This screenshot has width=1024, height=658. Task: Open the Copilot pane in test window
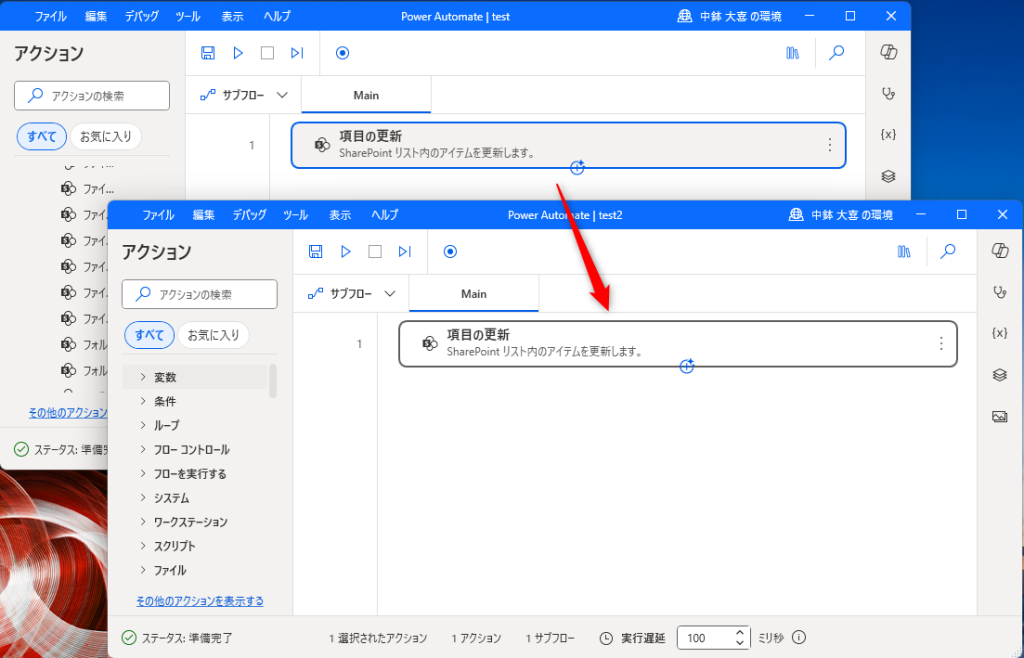(x=888, y=52)
